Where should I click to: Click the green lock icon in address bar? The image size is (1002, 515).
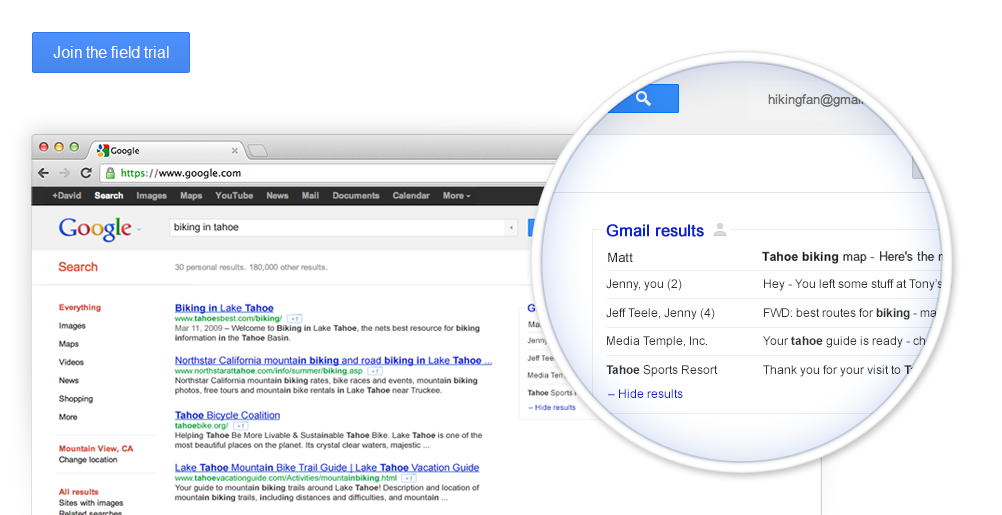point(111,173)
